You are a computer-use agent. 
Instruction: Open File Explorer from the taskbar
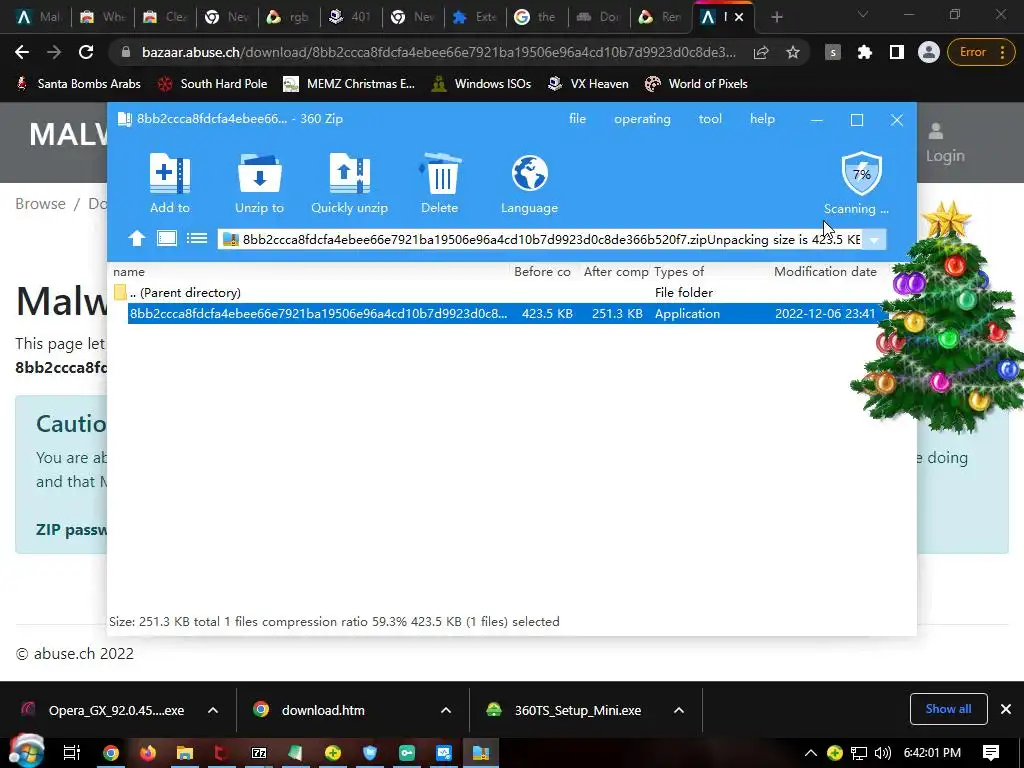tap(185, 753)
